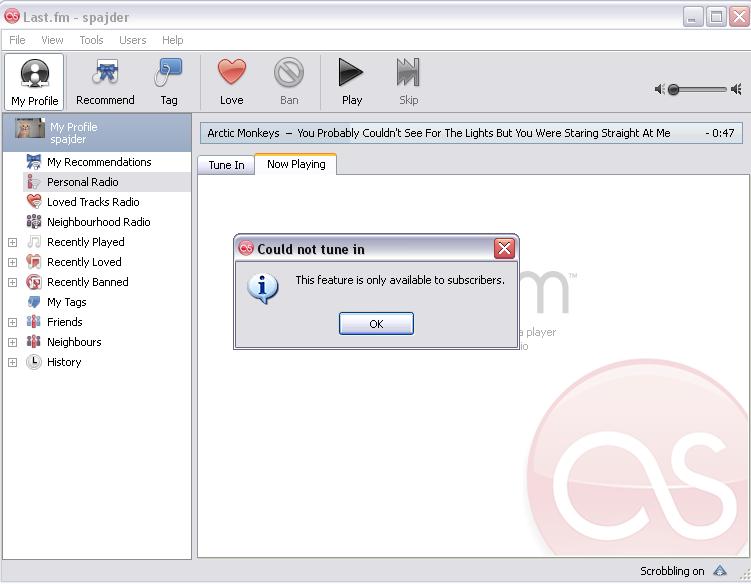751x584 pixels.
Task: Click the Tag toolbar icon
Action: point(168,72)
